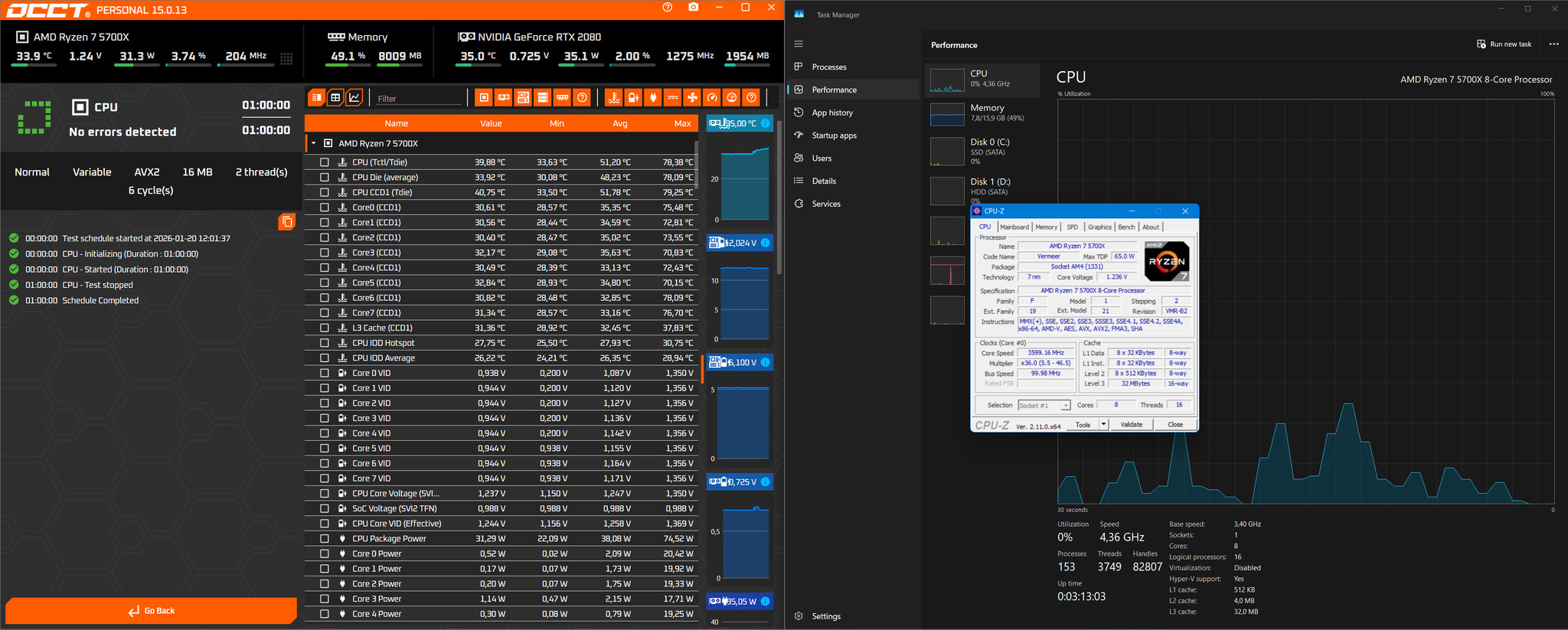Check the Core 4 Power row checkbox
1568x630 pixels.
(x=325, y=614)
